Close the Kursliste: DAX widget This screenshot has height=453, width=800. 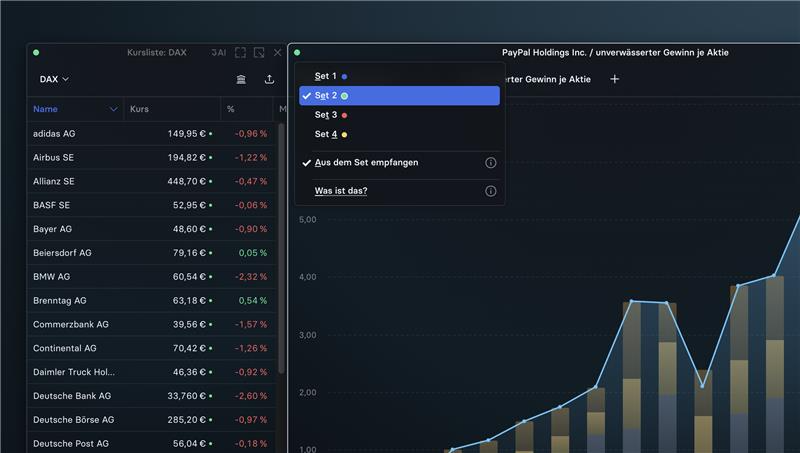(278, 53)
